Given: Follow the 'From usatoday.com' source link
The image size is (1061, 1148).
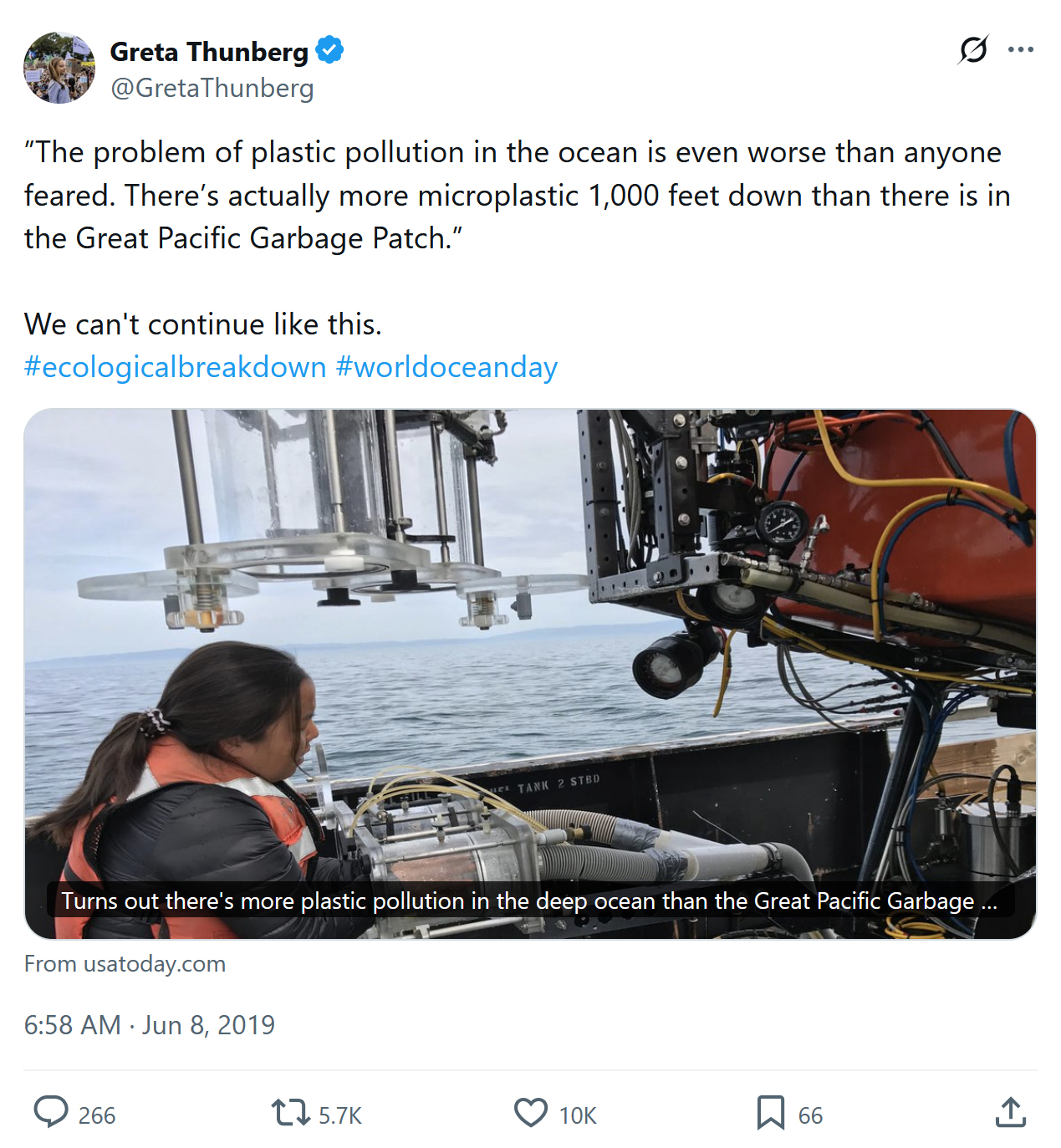Looking at the screenshot, I should point(125,964).
